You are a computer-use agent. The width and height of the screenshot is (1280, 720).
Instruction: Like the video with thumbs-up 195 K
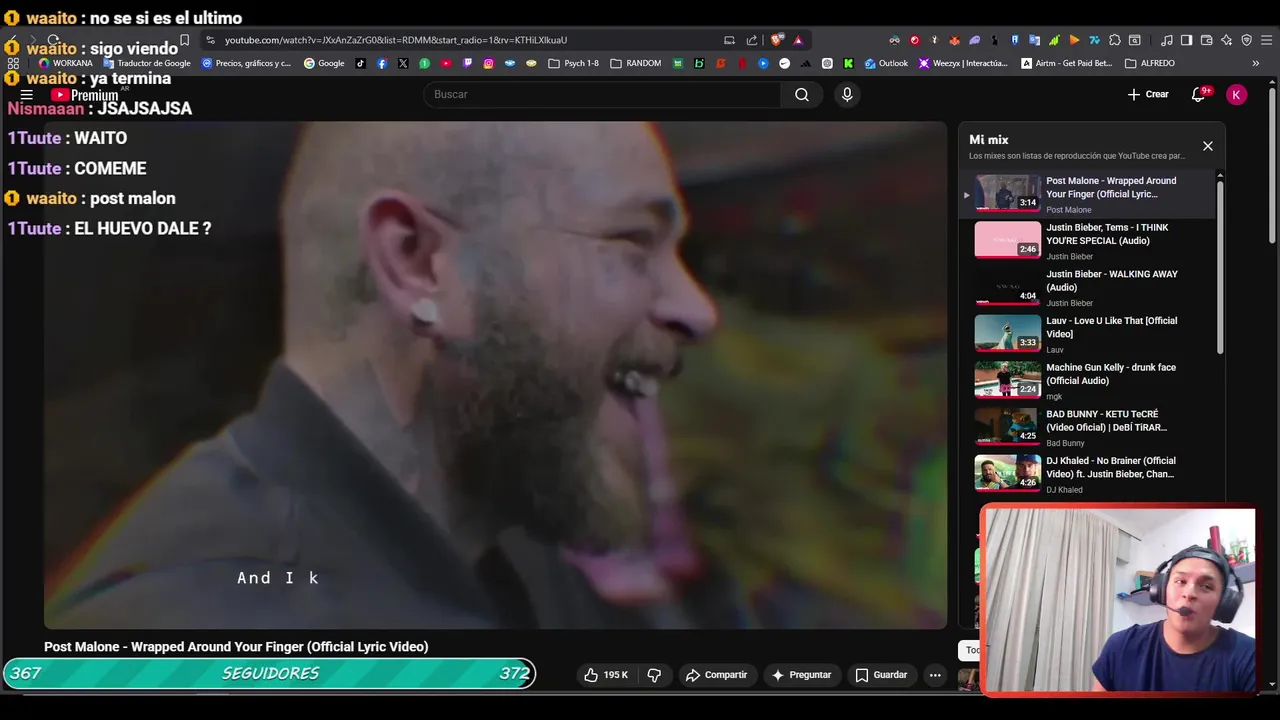[x=606, y=675]
